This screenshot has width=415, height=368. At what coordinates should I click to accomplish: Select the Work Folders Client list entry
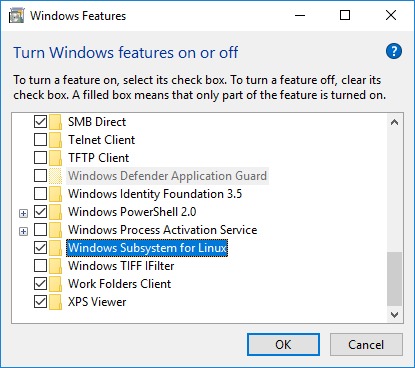tap(119, 284)
